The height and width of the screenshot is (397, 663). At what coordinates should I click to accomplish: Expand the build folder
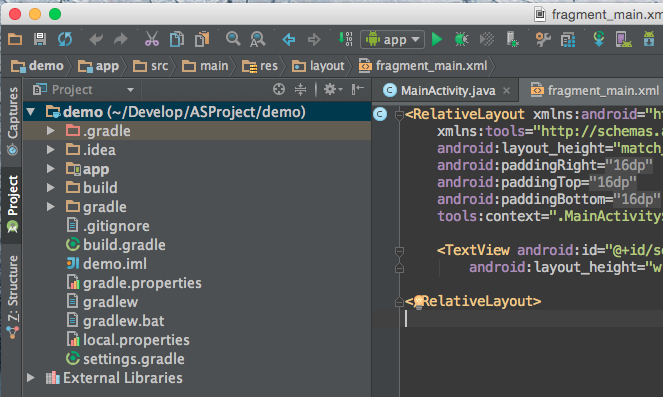click(50, 187)
